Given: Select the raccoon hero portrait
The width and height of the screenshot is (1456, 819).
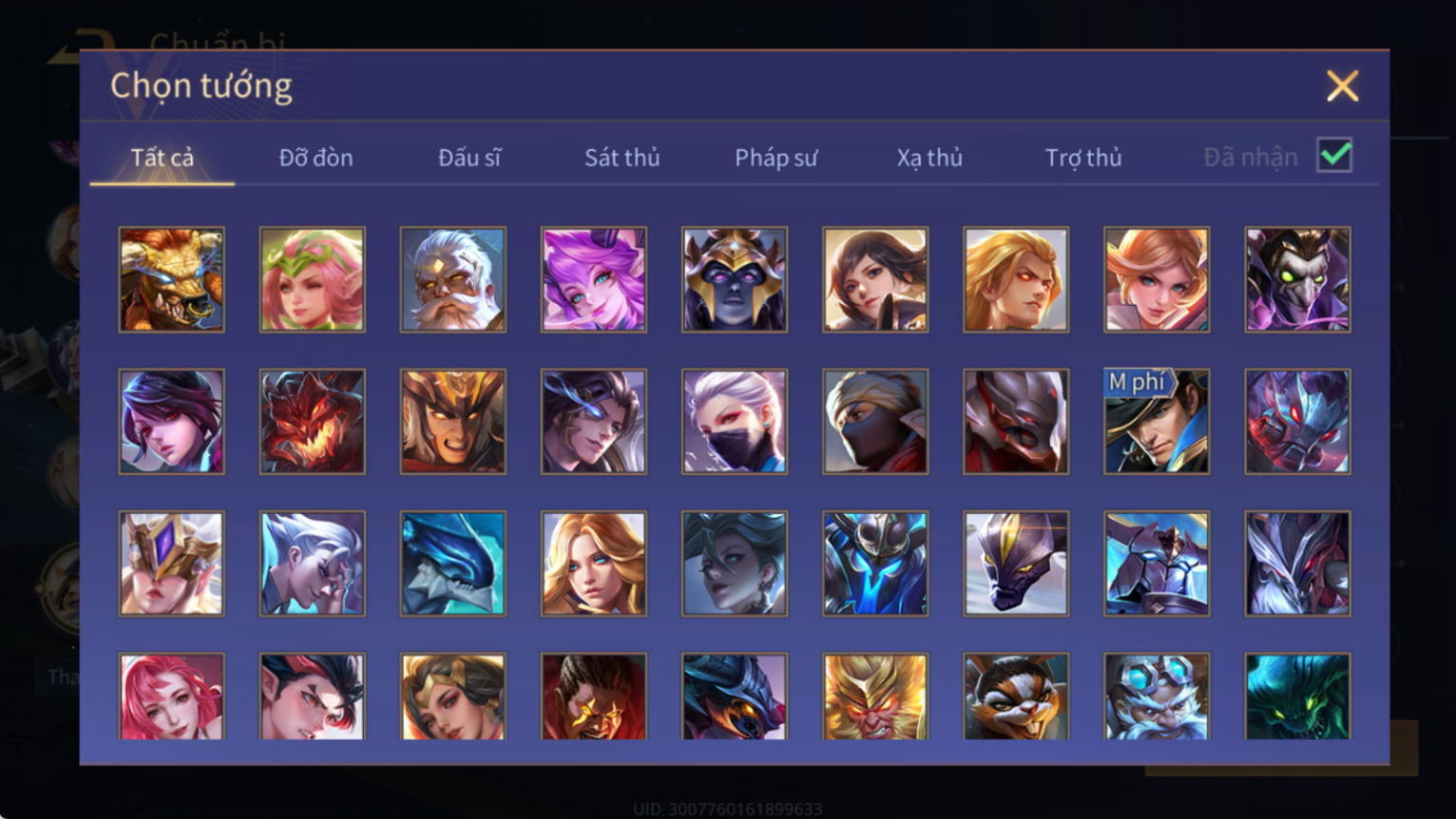Looking at the screenshot, I should (x=1016, y=696).
